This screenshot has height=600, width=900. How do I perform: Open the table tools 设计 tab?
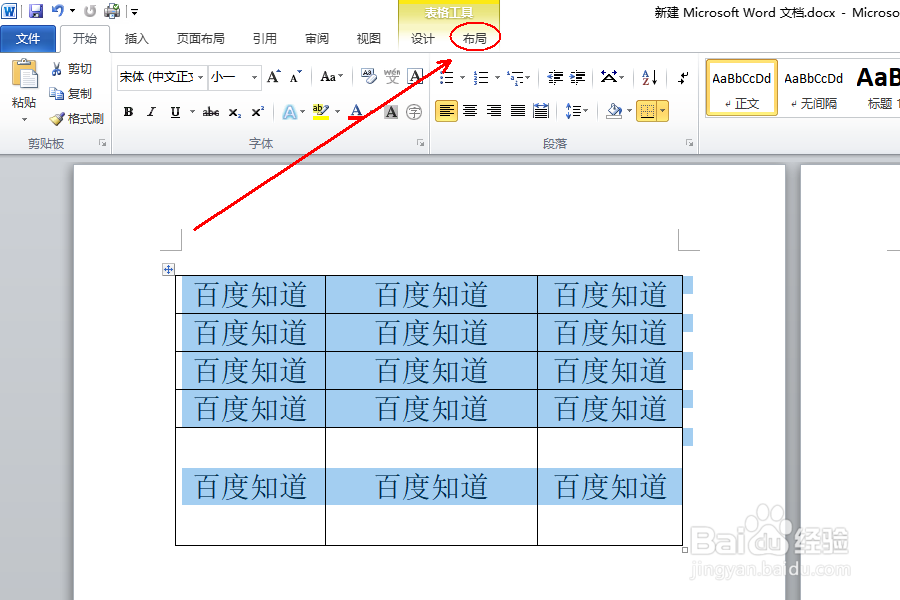tap(422, 38)
